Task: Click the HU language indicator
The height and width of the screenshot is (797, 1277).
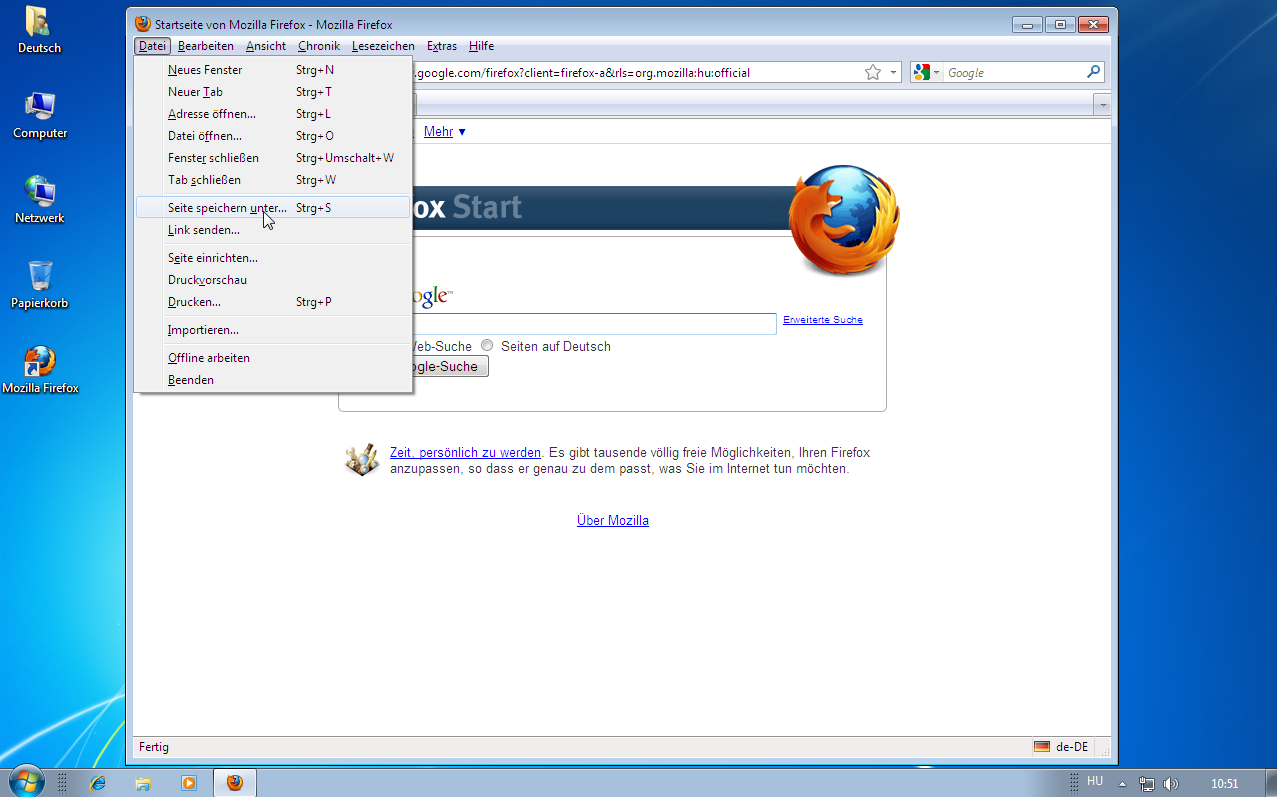Action: click(x=1095, y=781)
